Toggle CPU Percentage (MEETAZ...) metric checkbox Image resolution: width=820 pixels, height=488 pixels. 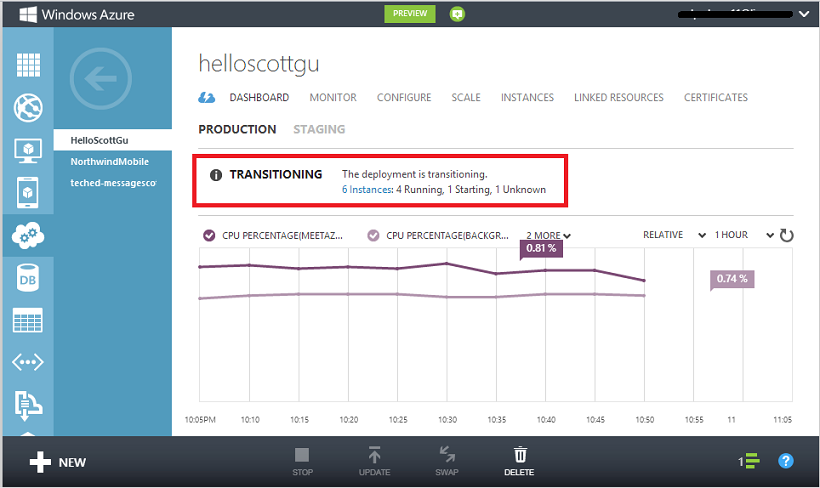209,235
